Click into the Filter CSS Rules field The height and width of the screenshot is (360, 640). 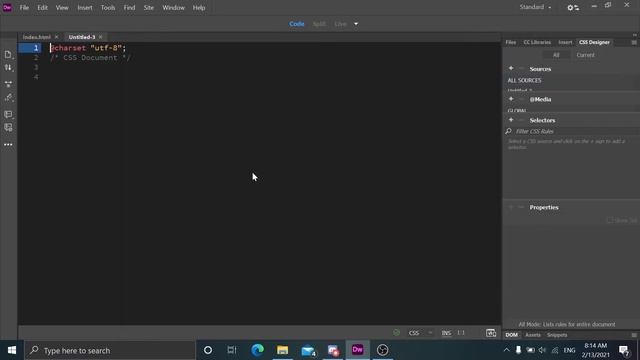click(576, 131)
